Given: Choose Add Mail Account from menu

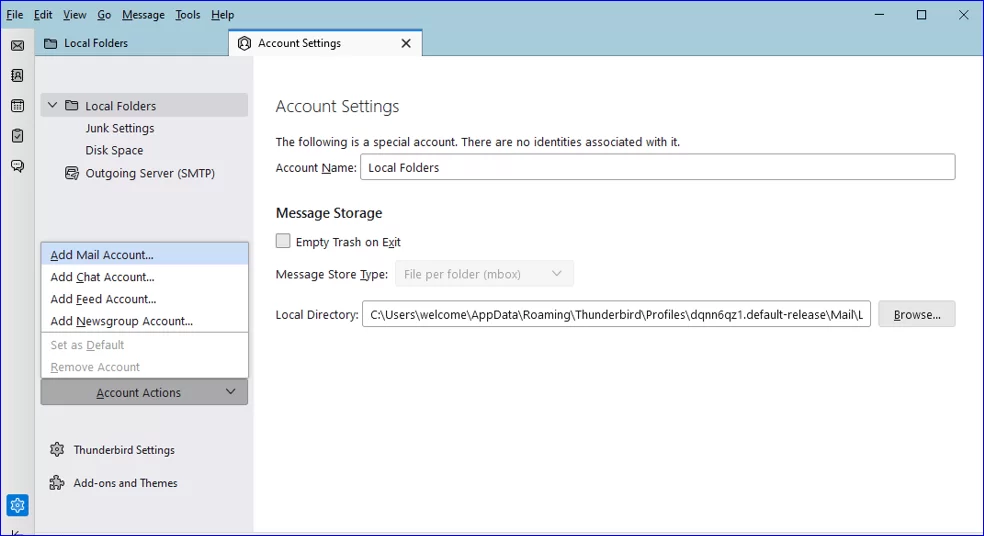Looking at the screenshot, I should point(144,254).
